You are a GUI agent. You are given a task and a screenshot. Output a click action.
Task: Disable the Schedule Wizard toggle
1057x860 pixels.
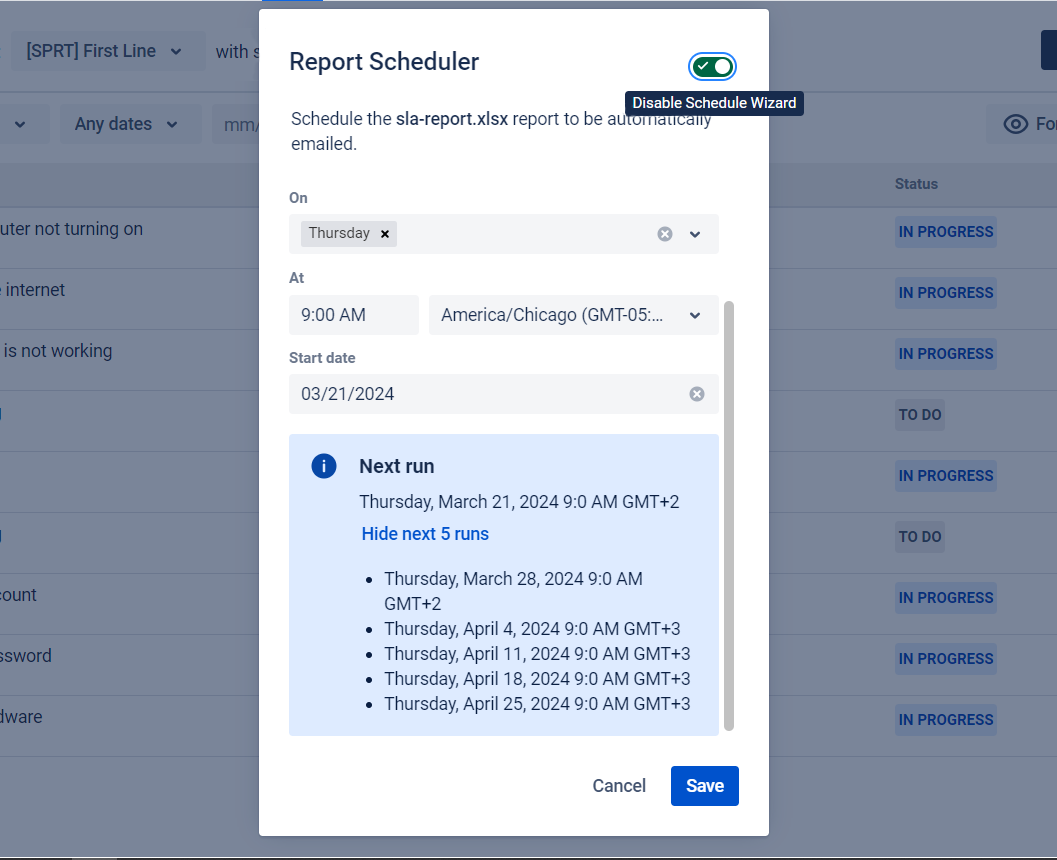tap(713, 67)
